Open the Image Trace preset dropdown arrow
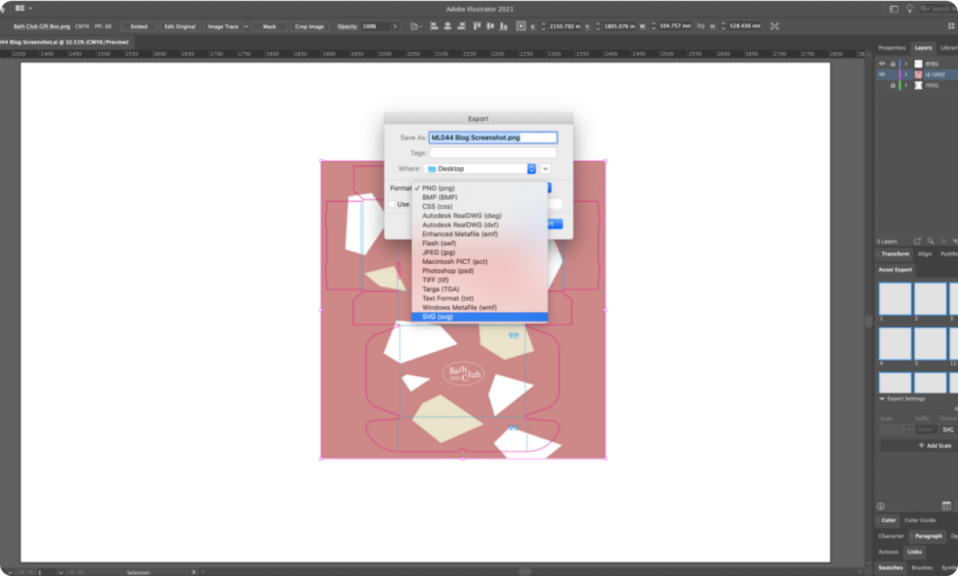 [246, 26]
